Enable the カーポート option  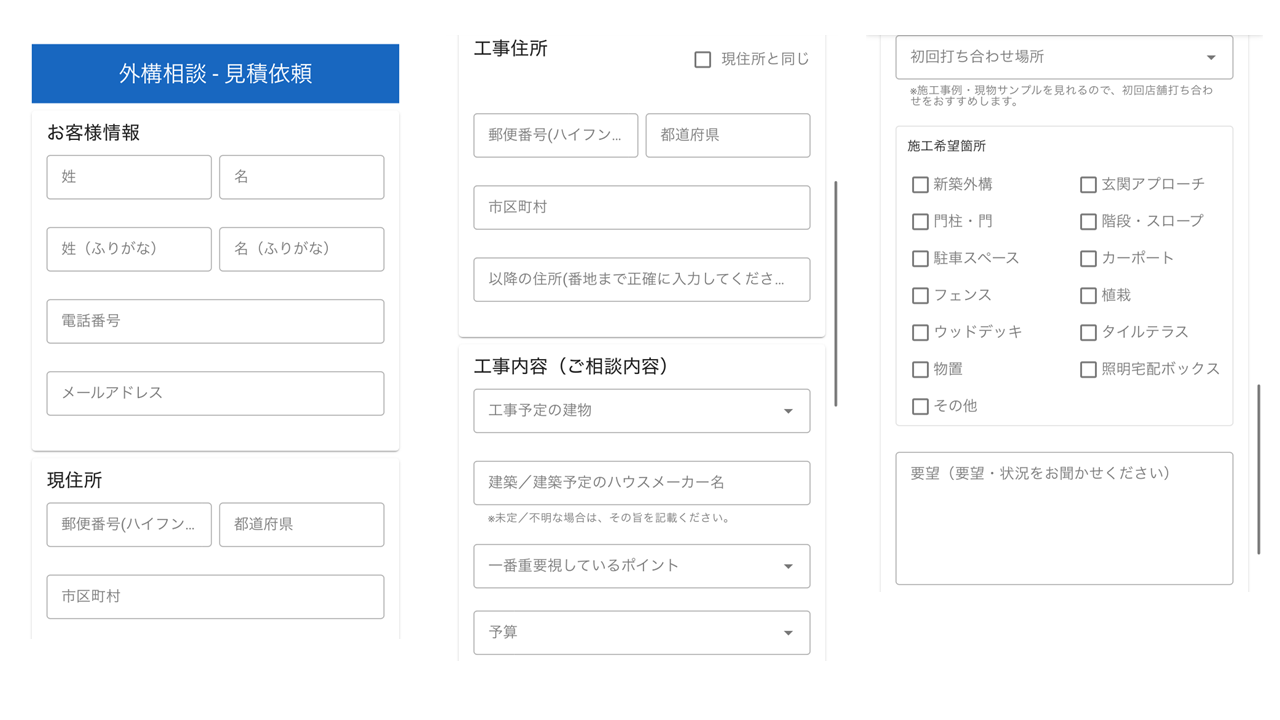tap(1088, 259)
